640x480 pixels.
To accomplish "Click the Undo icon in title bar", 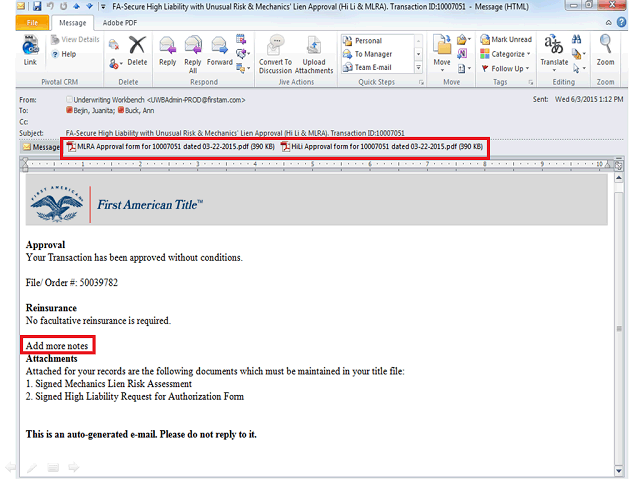I will point(50,6).
